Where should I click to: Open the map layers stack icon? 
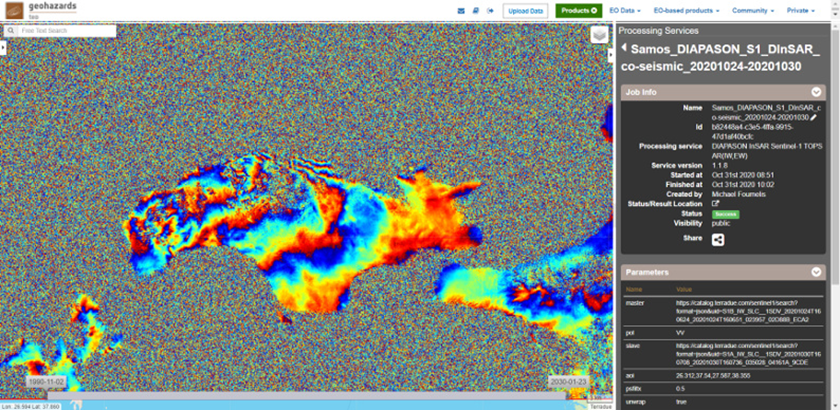(599, 35)
